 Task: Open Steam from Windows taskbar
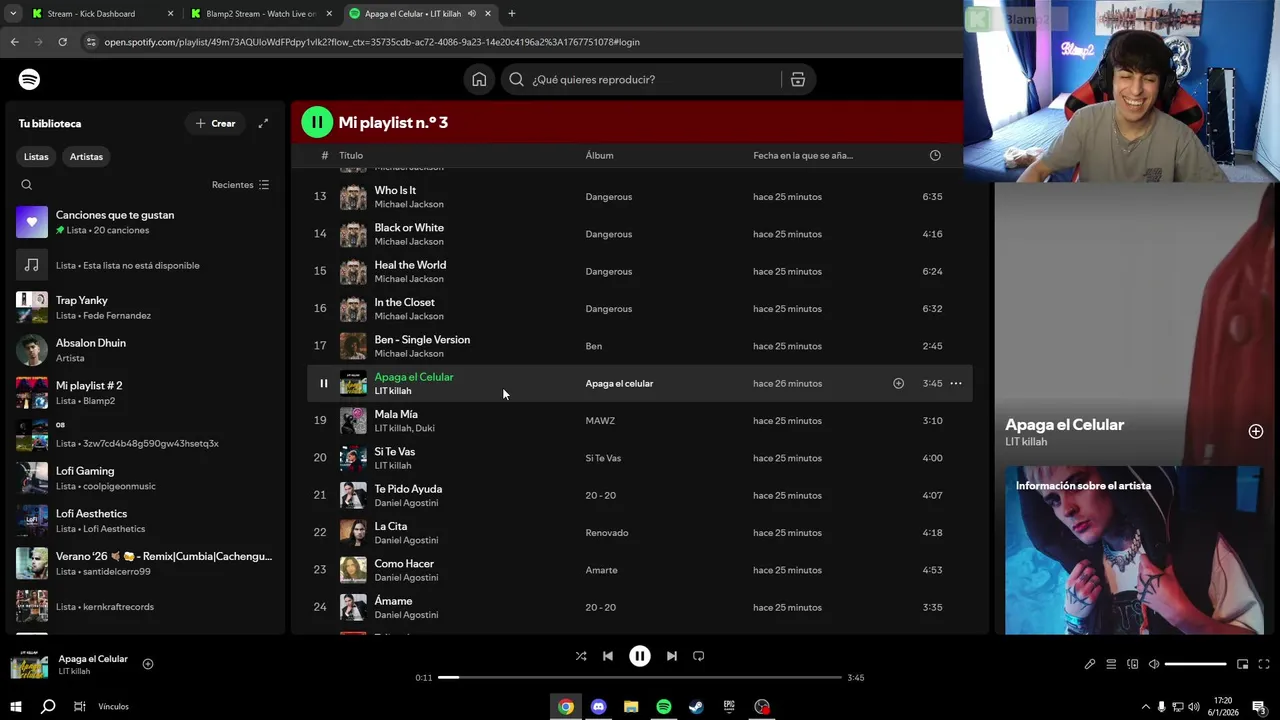tap(696, 707)
